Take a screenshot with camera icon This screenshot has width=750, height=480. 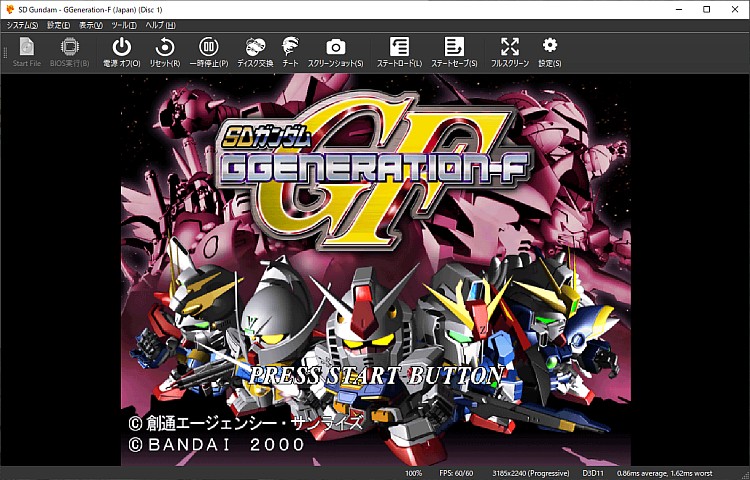tap(335, 52)
